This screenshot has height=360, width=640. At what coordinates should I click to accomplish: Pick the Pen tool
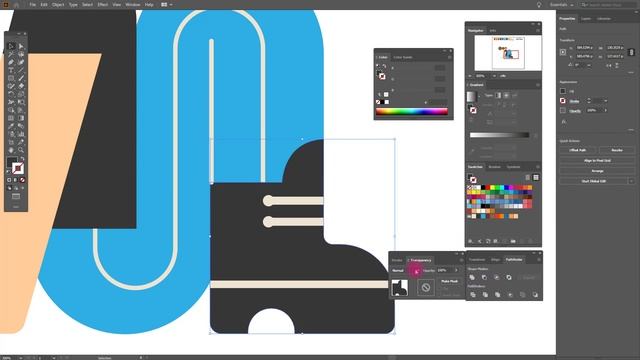click(x=11, y=62)
